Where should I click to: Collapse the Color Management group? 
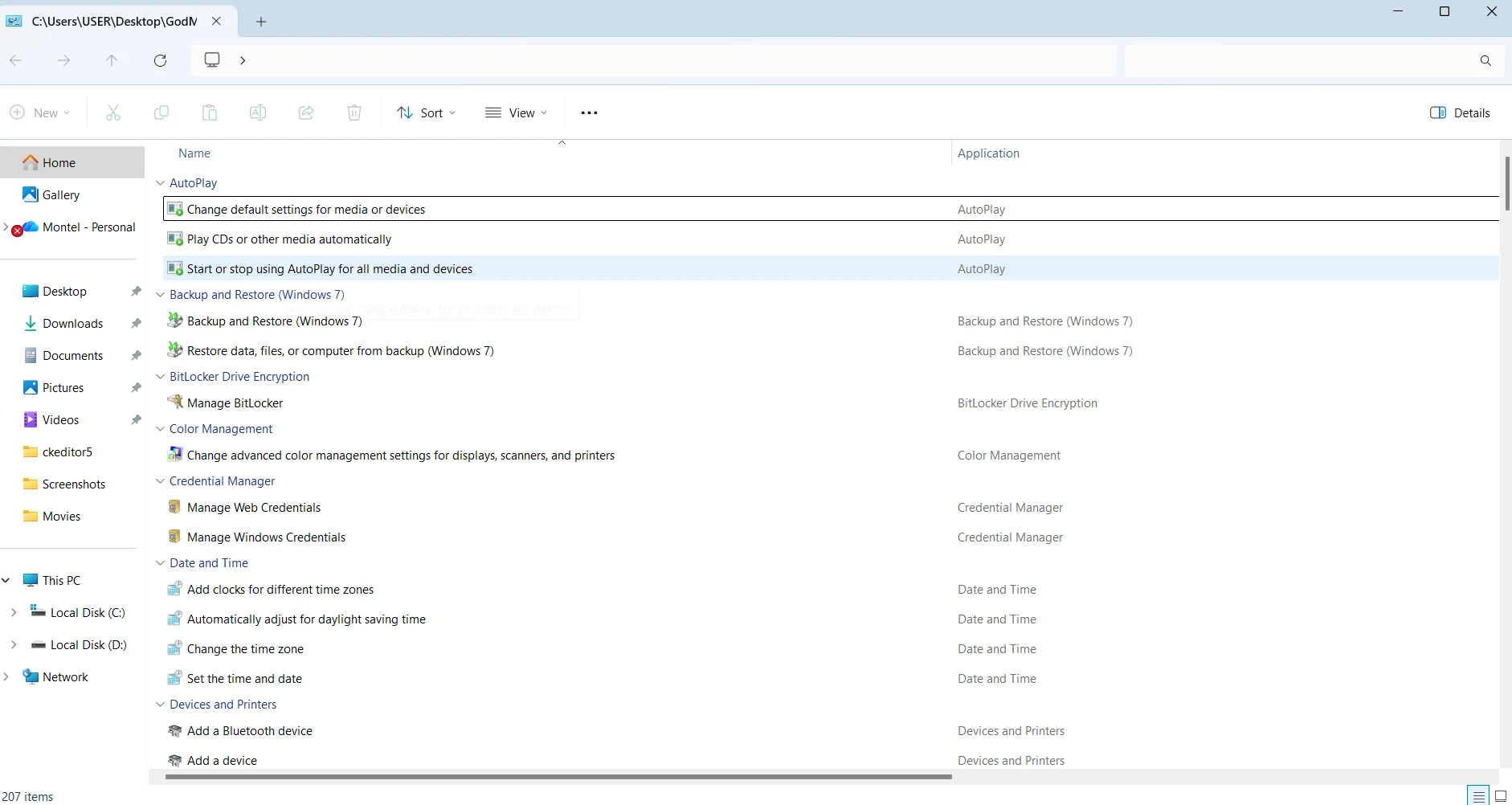point(160,429)
